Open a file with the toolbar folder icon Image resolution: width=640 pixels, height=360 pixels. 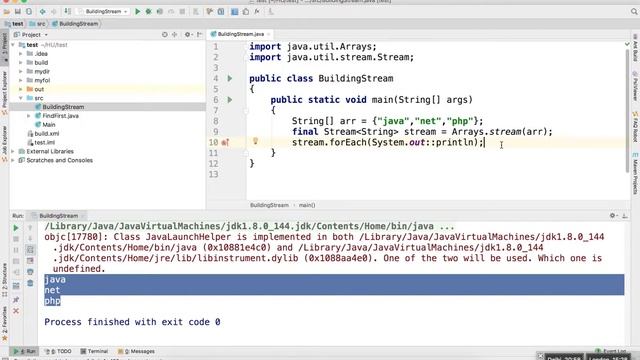[x=7, y=11]
